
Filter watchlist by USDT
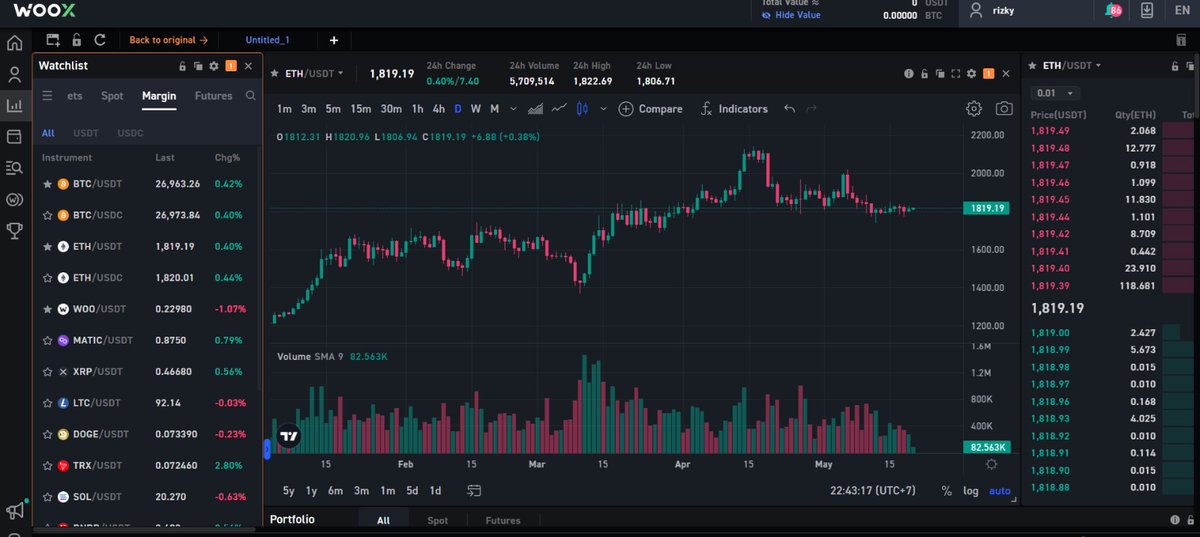pyautogui.click(x=86, y=132)
